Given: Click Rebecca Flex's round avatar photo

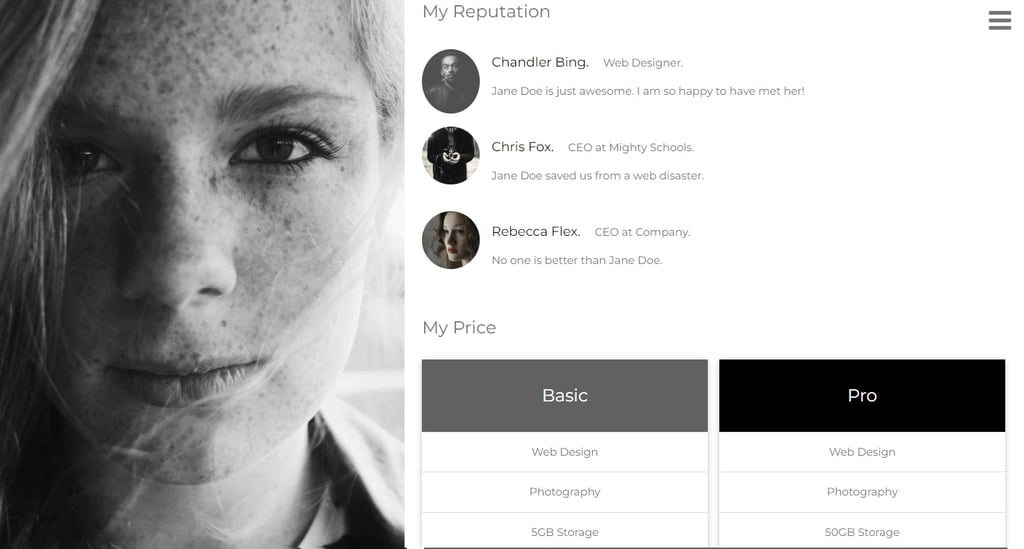Looking at the screenshot, I should pyautogui.click(x=451, y=240).
